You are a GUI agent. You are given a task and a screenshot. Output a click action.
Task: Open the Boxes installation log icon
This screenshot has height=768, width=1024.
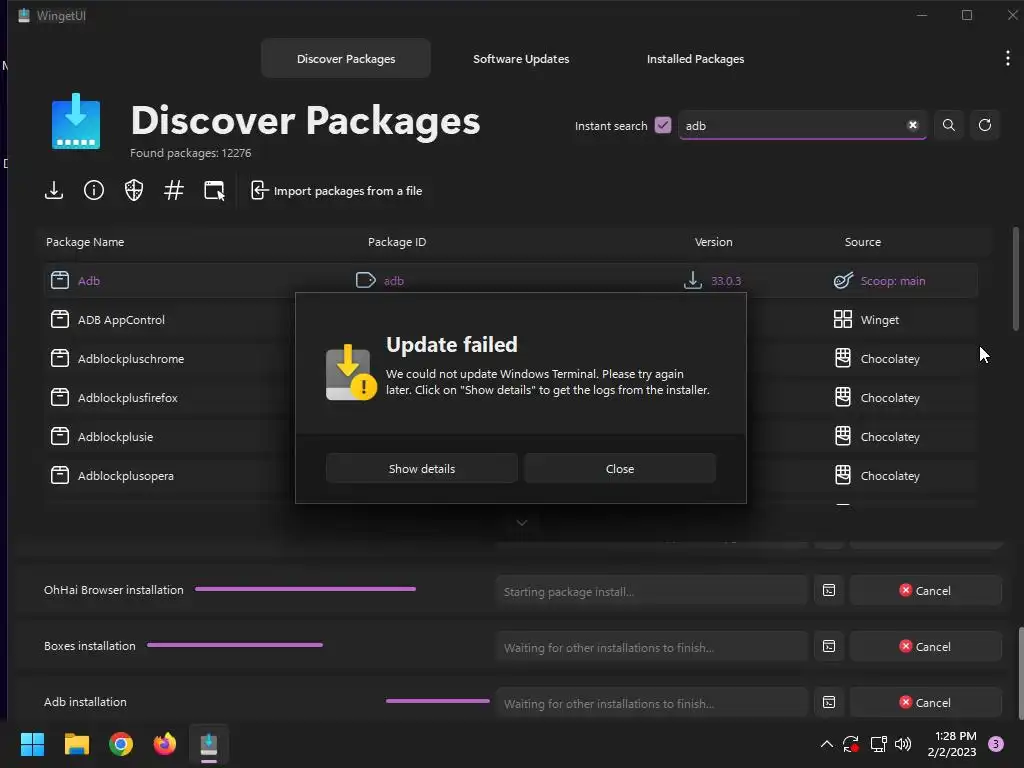point(829,647)
